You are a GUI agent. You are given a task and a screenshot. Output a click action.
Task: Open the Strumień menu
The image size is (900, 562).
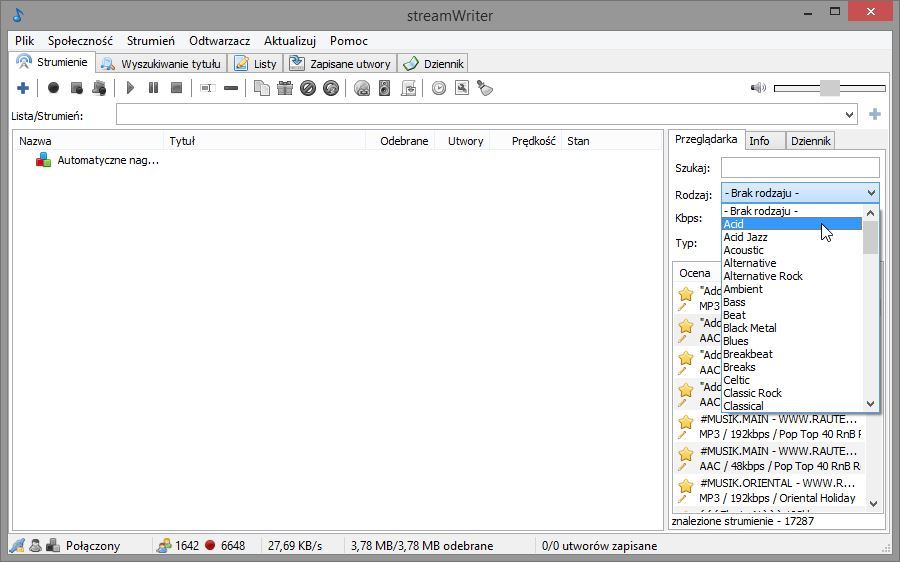pyautogui.click(x=150, y=41)
